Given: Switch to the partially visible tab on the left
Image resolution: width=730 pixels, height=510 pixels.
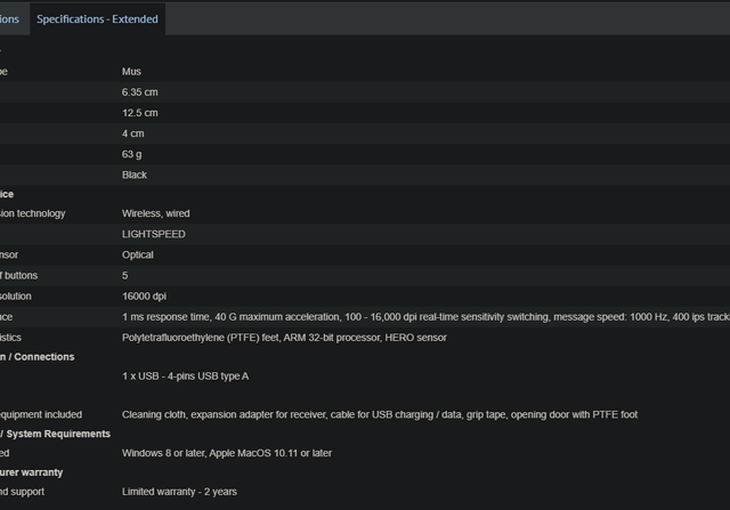Looking at the screenshot, I should click(x=10, y=19).
